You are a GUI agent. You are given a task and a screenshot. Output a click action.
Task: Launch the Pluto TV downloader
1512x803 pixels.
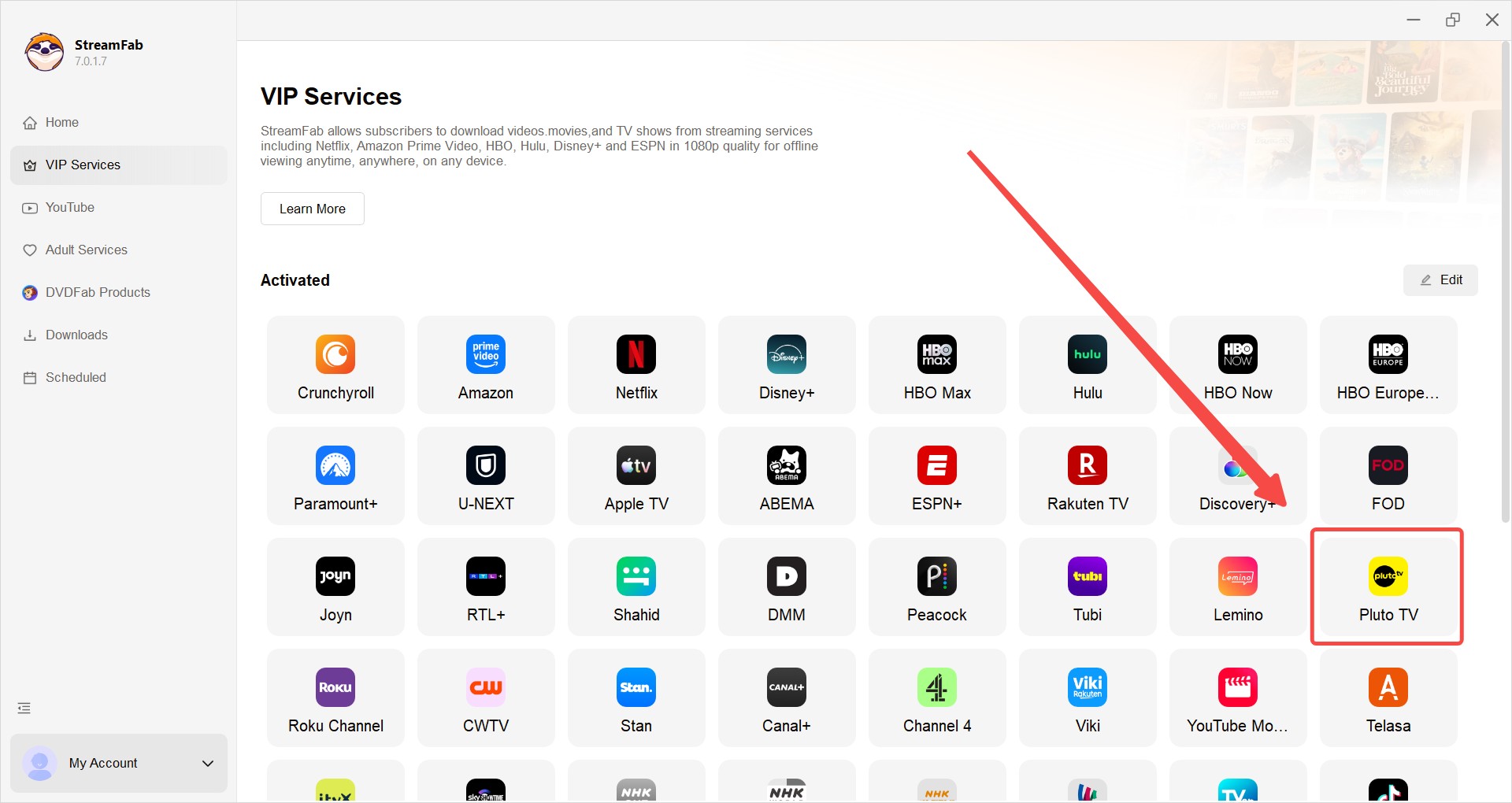click(x=1387, y=587)
